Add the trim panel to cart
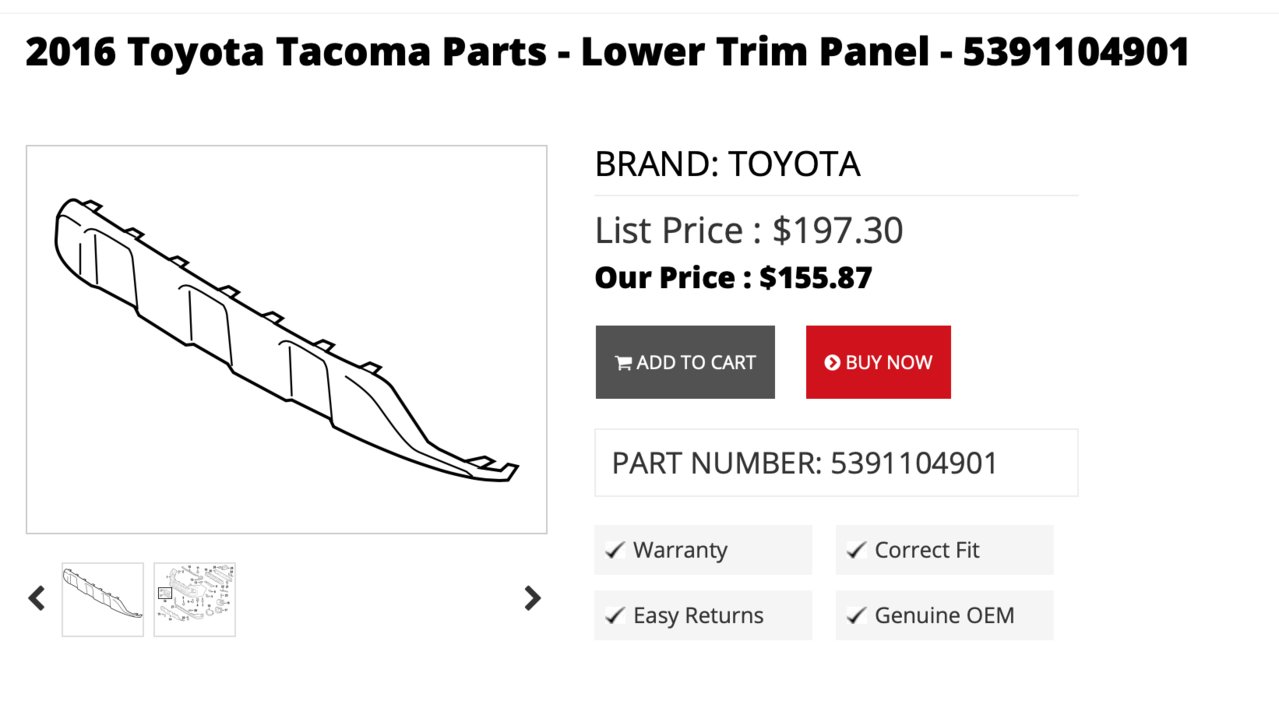 (685, 362)
